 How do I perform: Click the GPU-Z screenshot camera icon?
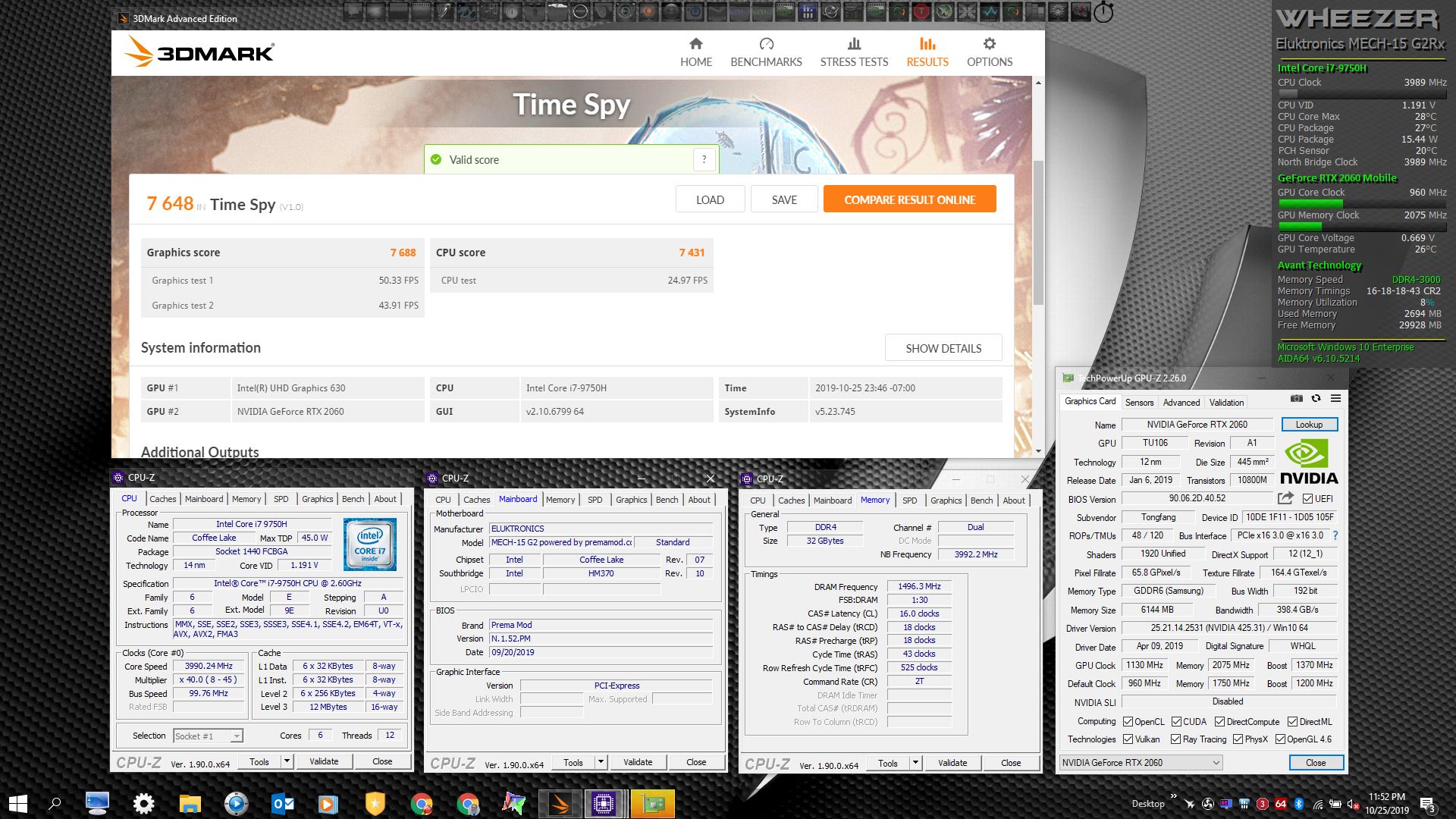[1297, 399]
